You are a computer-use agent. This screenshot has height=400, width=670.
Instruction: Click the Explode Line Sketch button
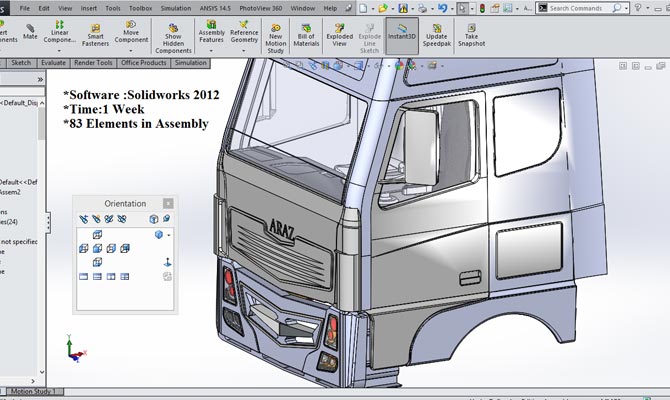point(369,37)
